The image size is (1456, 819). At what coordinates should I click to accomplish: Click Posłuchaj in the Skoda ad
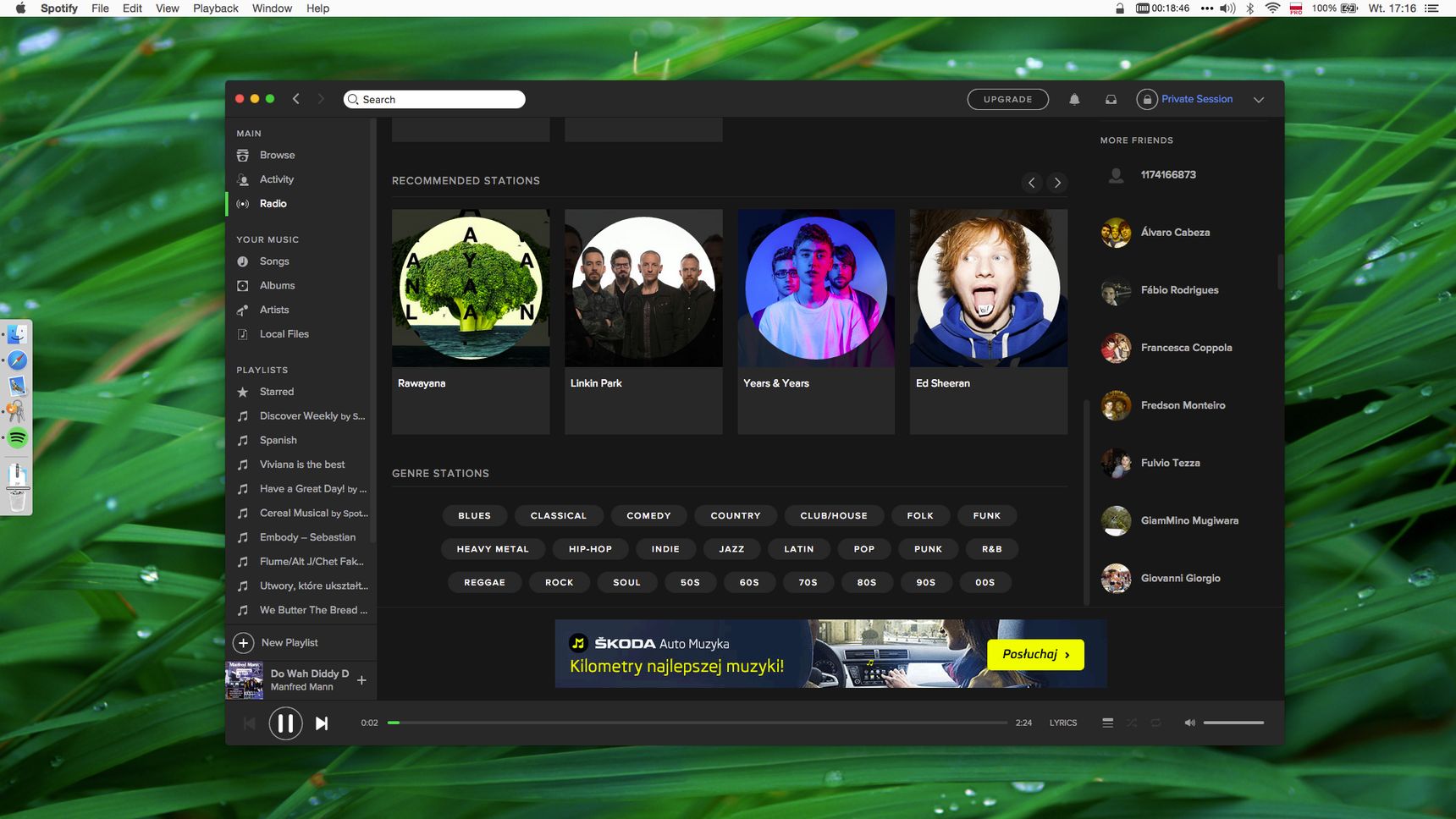click(1035, 655)
